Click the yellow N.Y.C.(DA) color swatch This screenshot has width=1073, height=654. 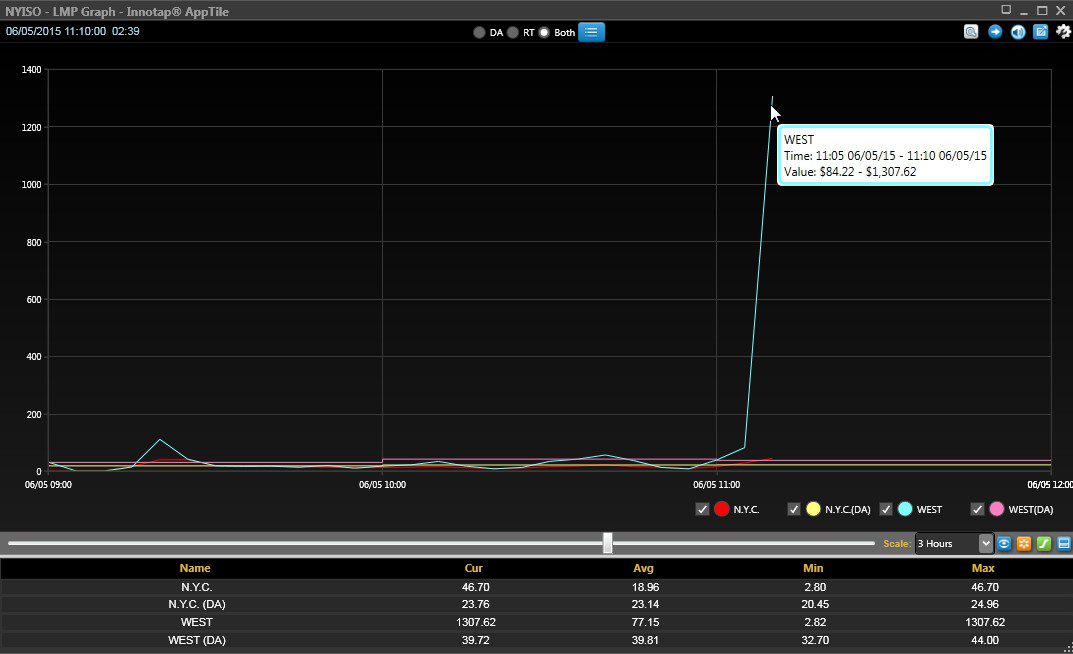813,509
